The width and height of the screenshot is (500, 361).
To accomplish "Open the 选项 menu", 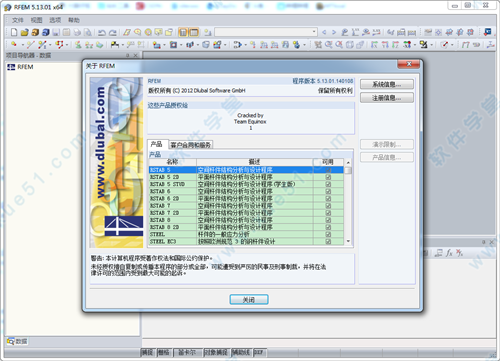I will click(x=55, y=20).
